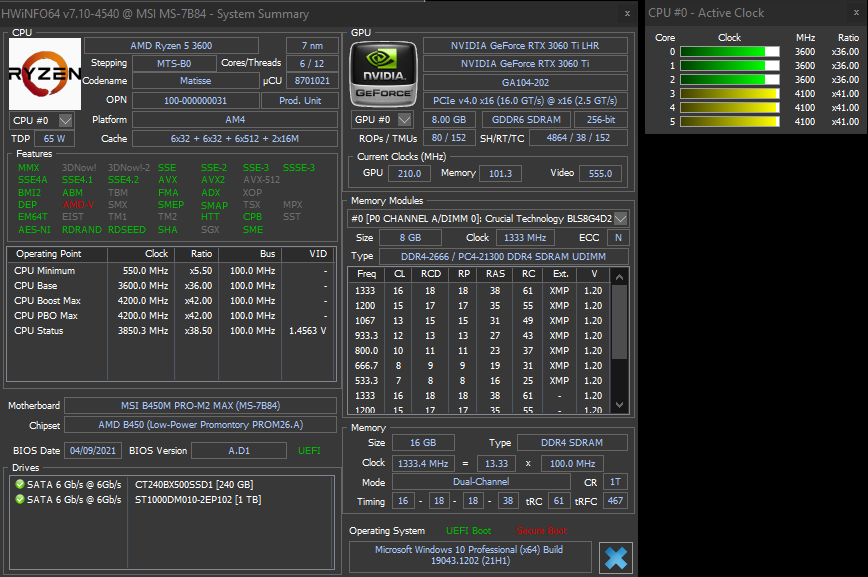Screen dimensions: 868x577
Task: Select the CPU Status row in Operating Point table
Action: [170, 331]
